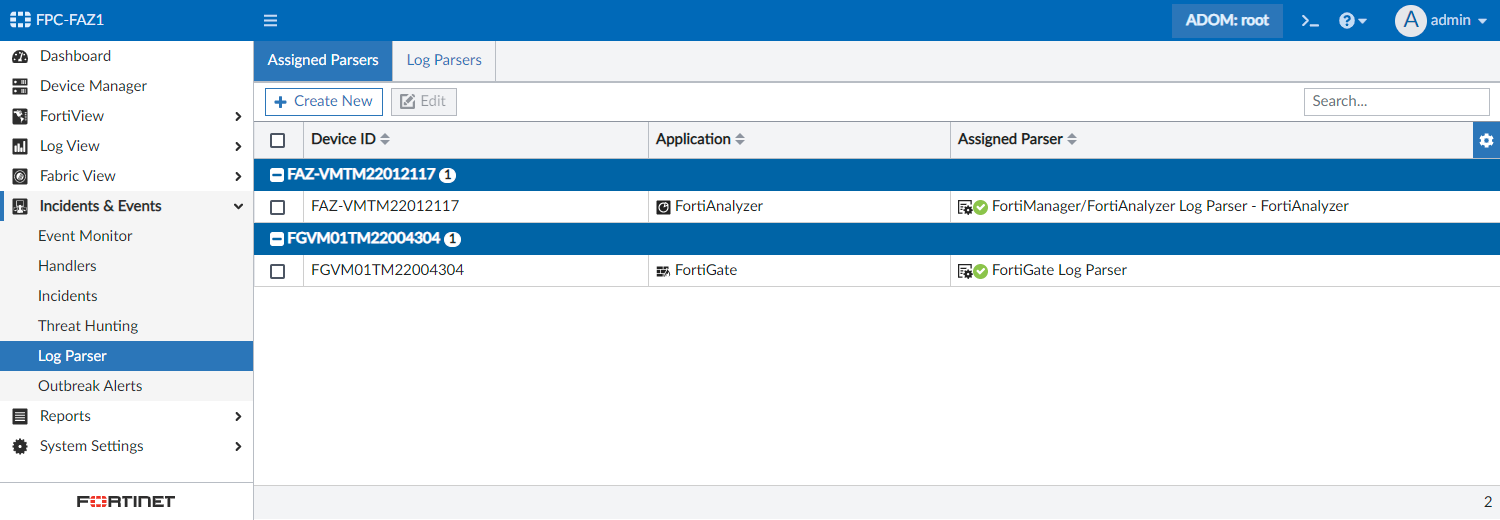Click the FPC-FAZ1 hostname text
Image resolution: width=1500 pixels, height=520 pixels.
[x=70, y=20]
